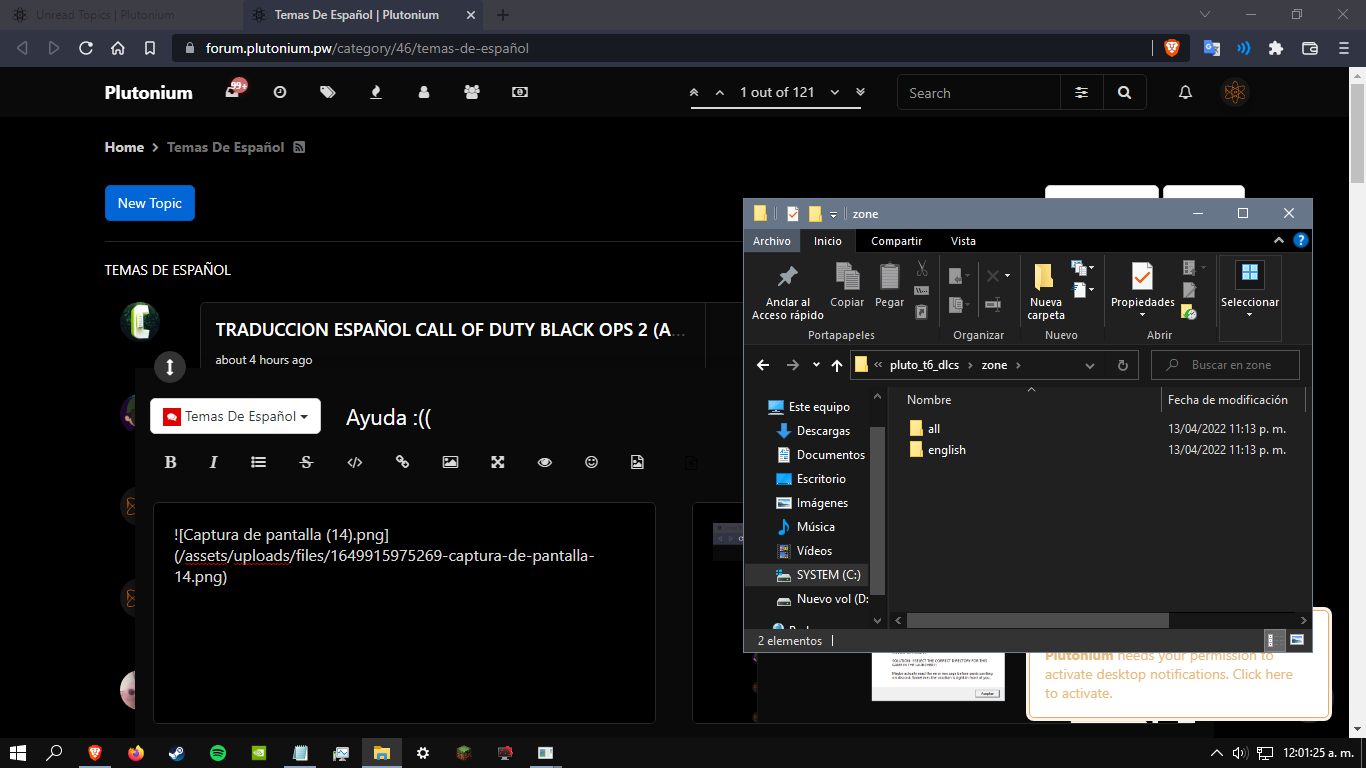Open unread notifications with 99+ badge

pos(235,90)
